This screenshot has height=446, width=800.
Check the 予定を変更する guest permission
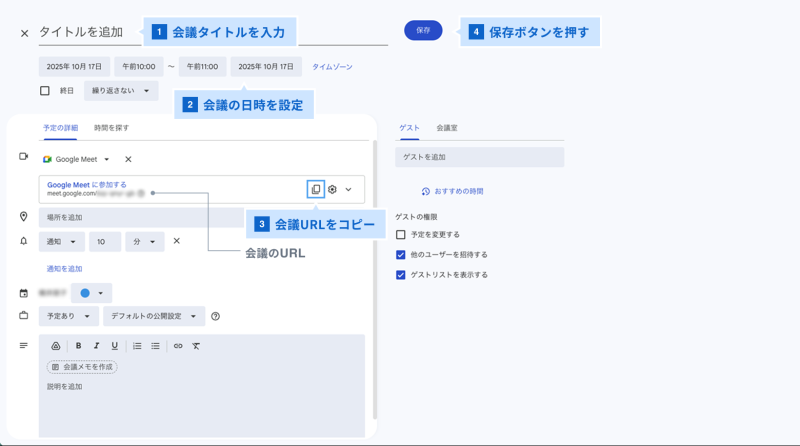tap(401, 235)
